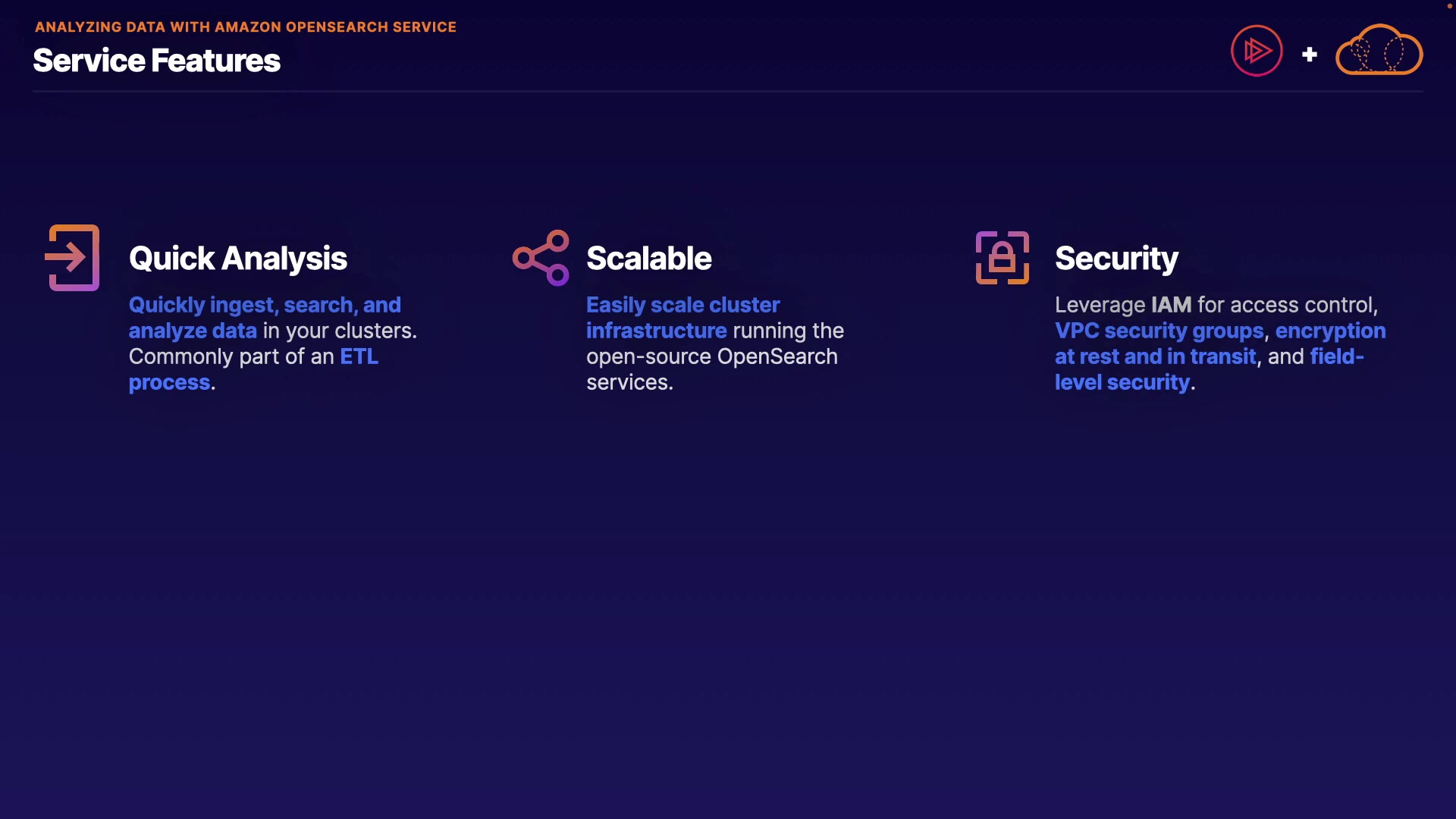The height and width of the screenshot is (819, 1456).
Task: Click "Quickly ingest, search, and" blue text
Action: tap(265, 305)
